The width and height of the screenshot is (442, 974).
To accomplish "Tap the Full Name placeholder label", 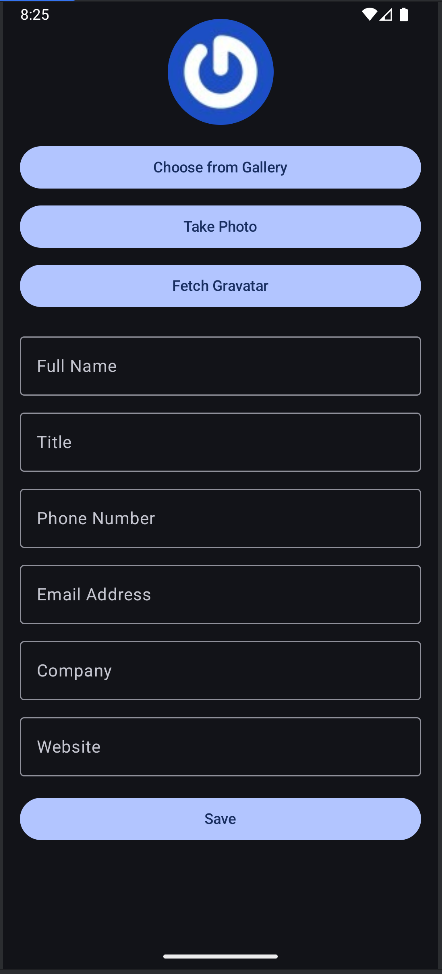I will [x=77, y=366].
